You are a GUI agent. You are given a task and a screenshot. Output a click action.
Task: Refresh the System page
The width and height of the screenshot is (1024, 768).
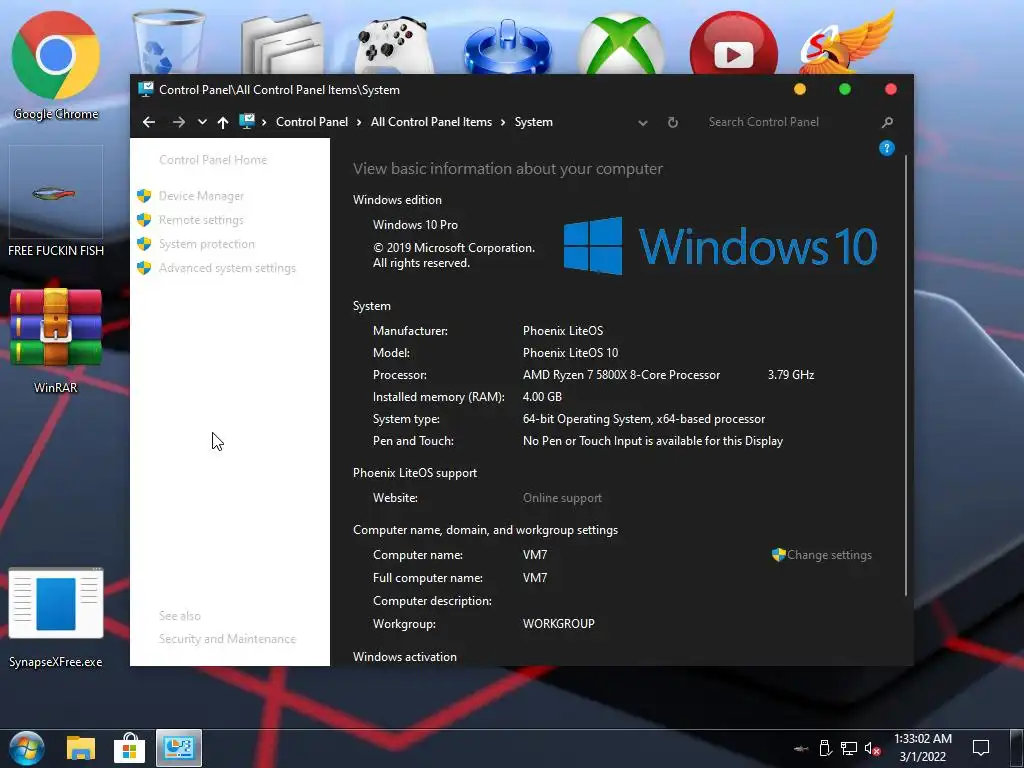(x=673, y=122)
